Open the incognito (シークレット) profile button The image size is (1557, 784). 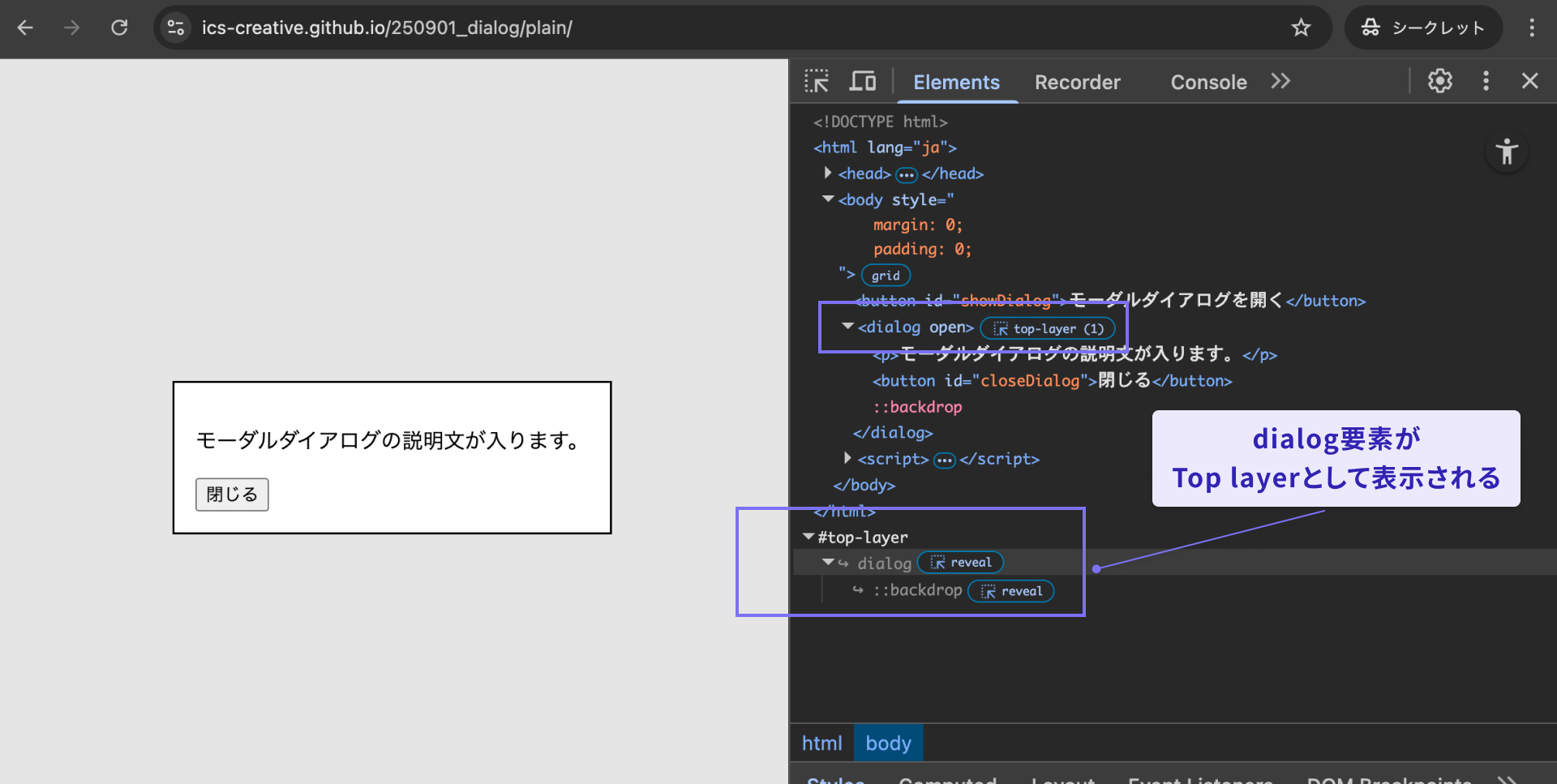point(1424,28)
